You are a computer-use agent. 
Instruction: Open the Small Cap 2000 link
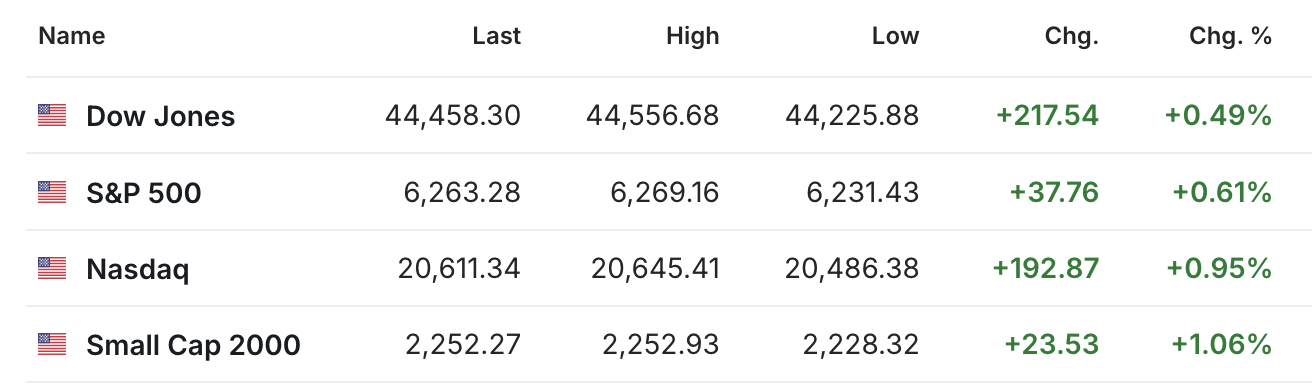pos(194,345)
